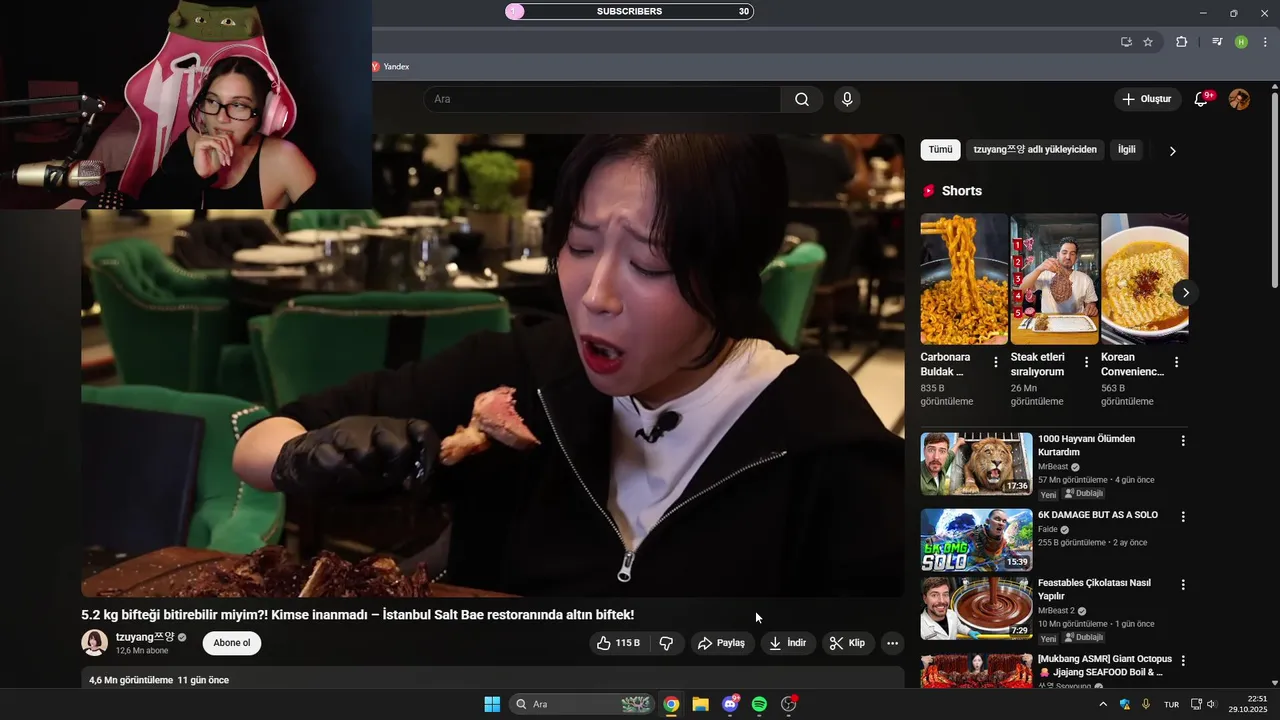Open Discord from the taskbar
The width and height of the screenshot is (1280, 720).
tap(730, 704)
